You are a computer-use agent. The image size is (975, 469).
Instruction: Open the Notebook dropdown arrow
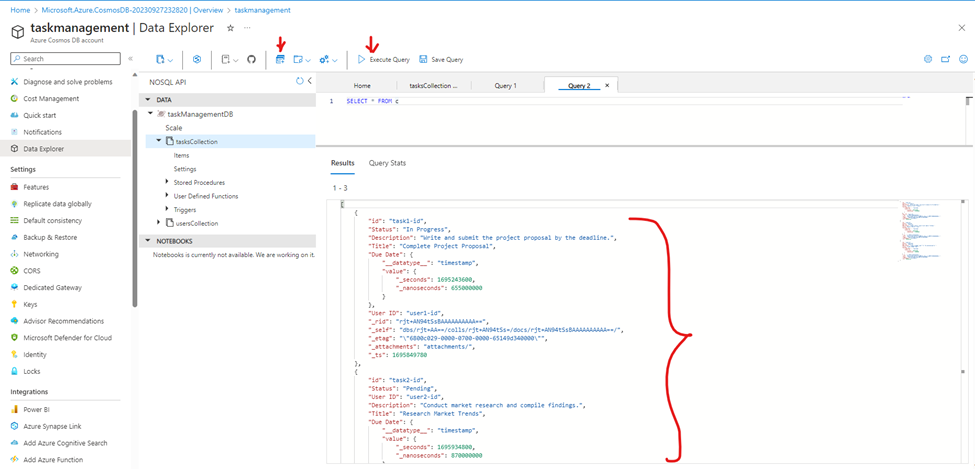tap(236, 60)
